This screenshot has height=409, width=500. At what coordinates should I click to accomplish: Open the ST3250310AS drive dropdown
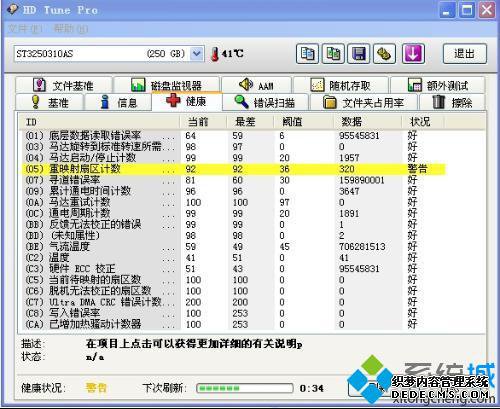click(197, 54)
